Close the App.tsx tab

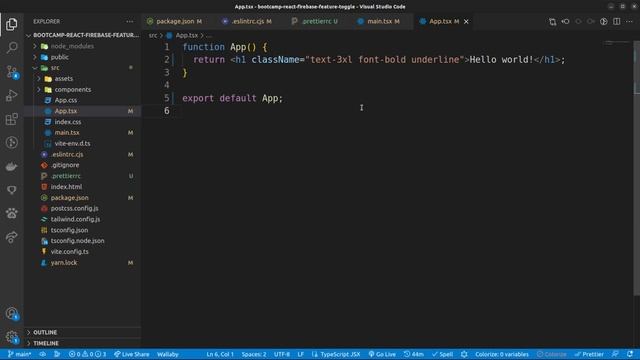click(466, 22)
